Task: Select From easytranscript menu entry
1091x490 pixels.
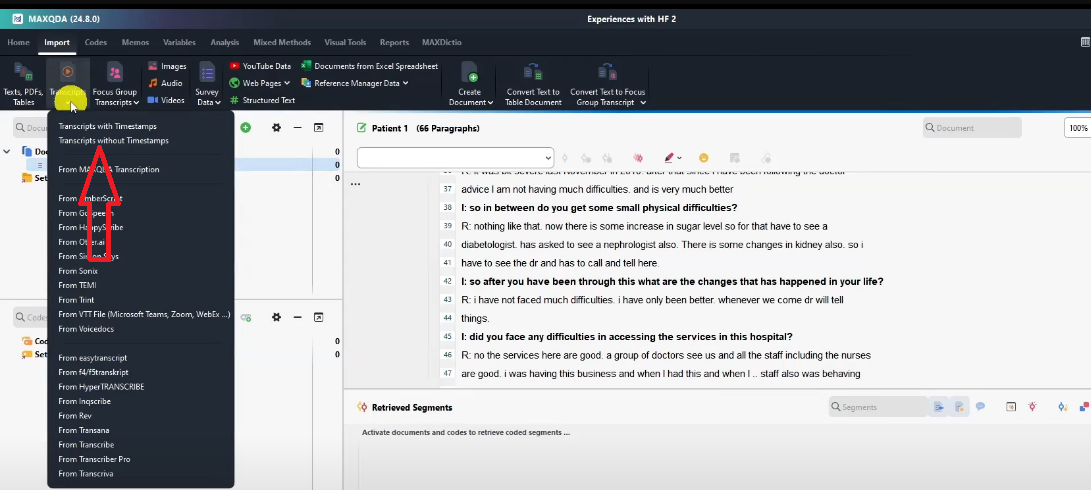Action: pyautogui.click(x=93, y=358)
